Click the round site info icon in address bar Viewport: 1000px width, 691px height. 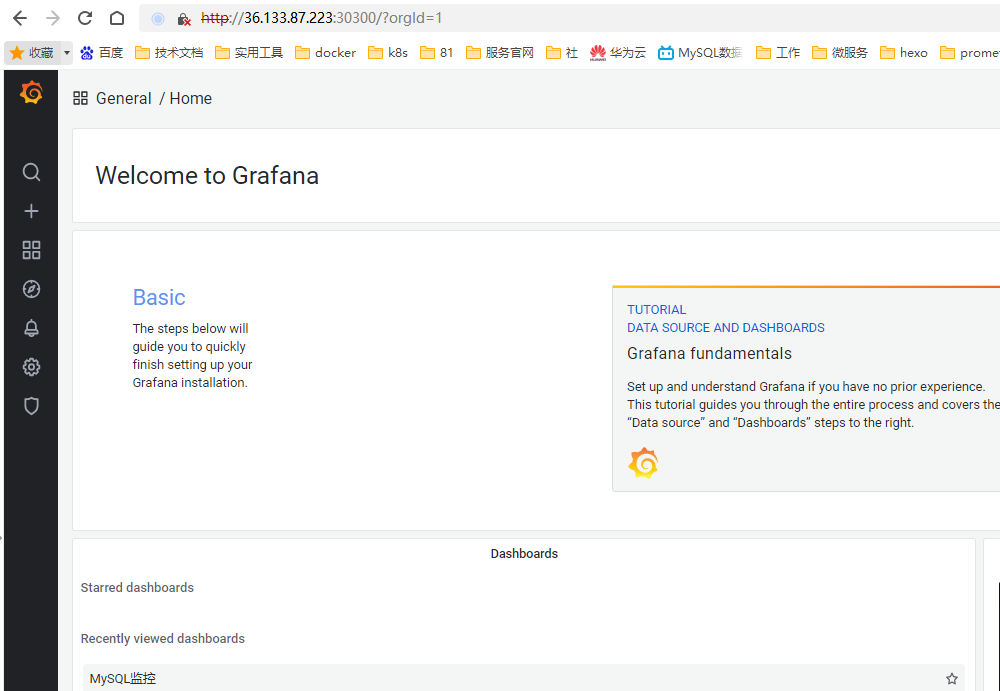tap(158, 19)
